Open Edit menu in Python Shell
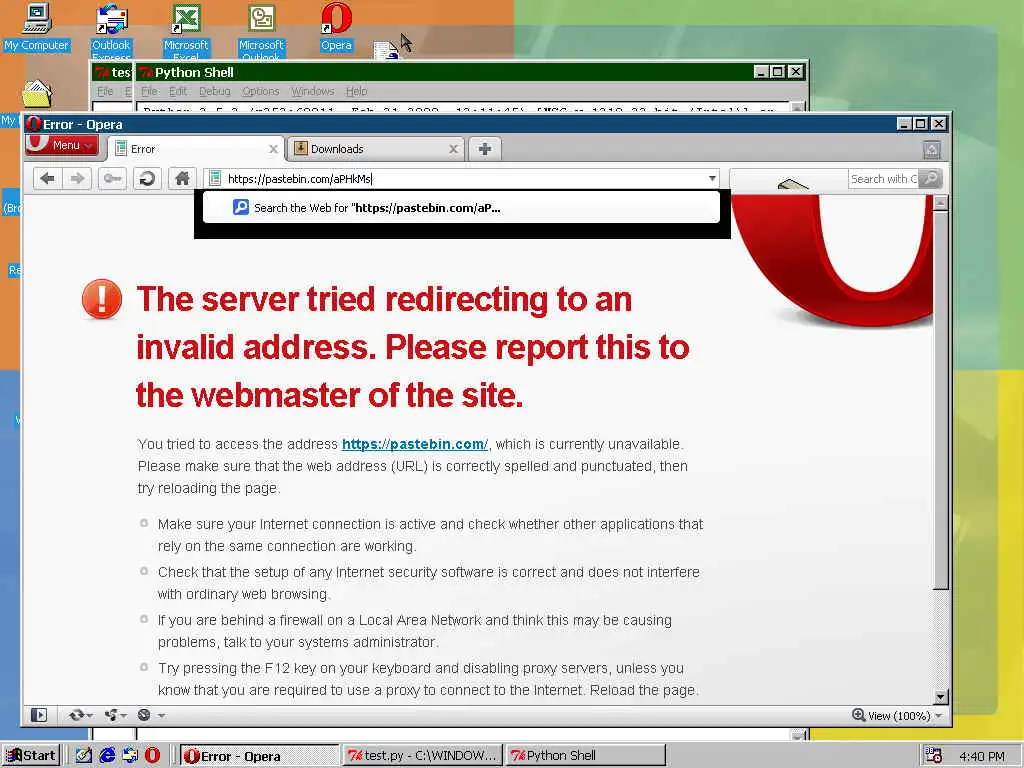The image size is (1024, 768). (178, 91)
